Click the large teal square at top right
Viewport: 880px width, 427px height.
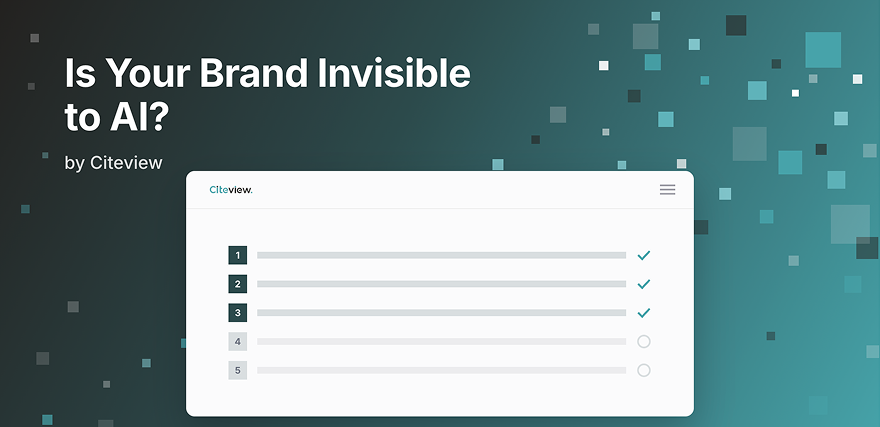point(823,50)
